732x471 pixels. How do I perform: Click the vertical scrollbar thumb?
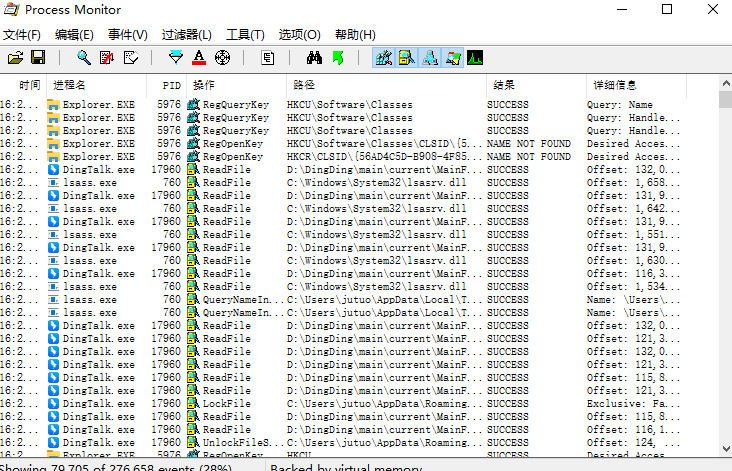click(725, 99)
